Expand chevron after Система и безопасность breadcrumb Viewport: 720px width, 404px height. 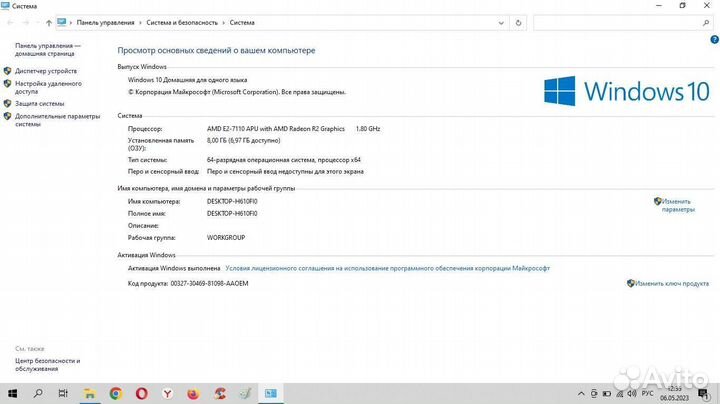224,22
